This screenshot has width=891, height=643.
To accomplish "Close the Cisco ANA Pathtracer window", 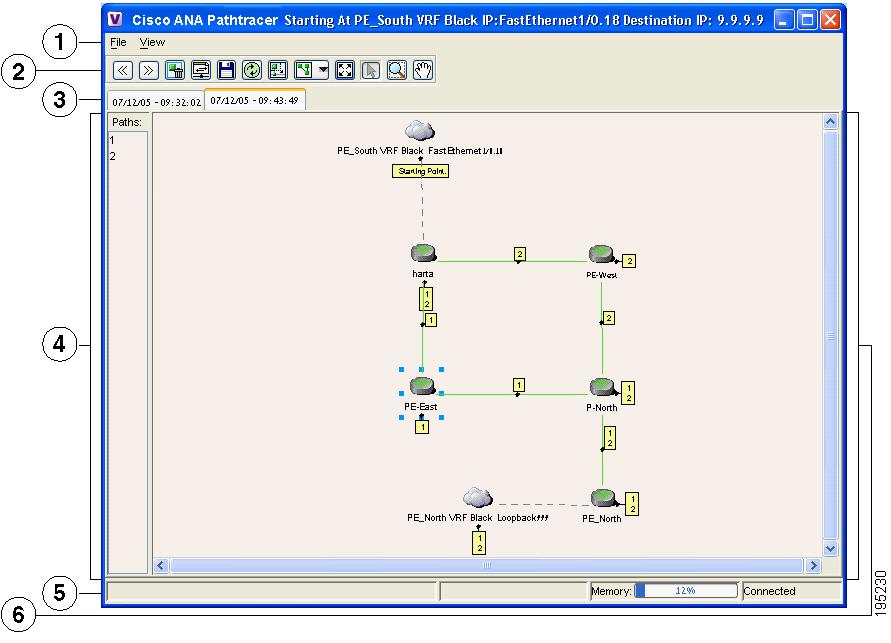I will point(830,20).
